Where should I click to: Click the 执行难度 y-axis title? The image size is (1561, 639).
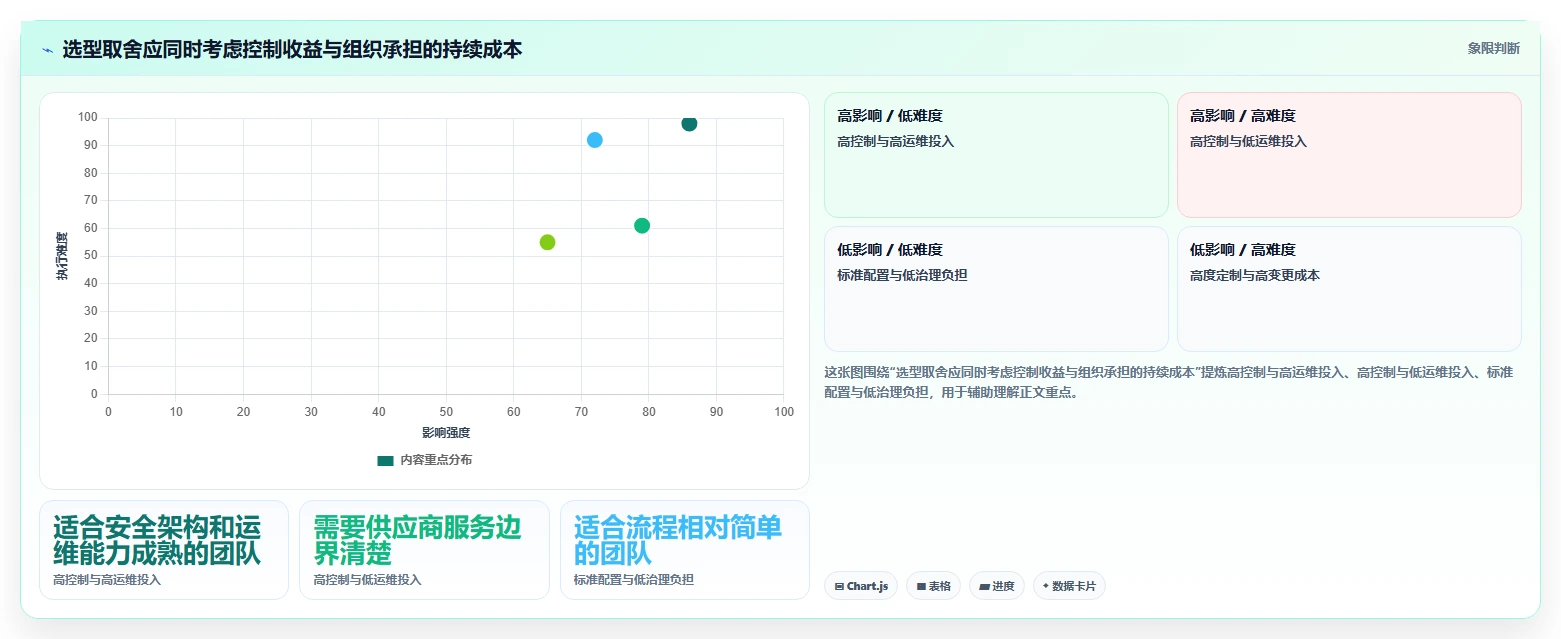pos(63,256)
